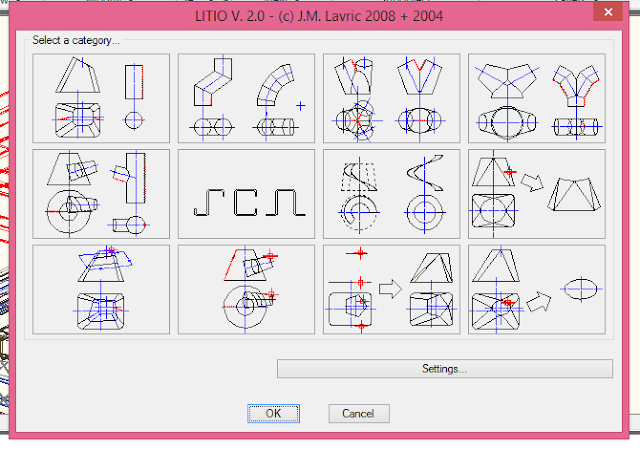Image resolution: width=640 pixels, height=450 pixels.
Task: Close the LITIO dialog window
Action: 608,12
